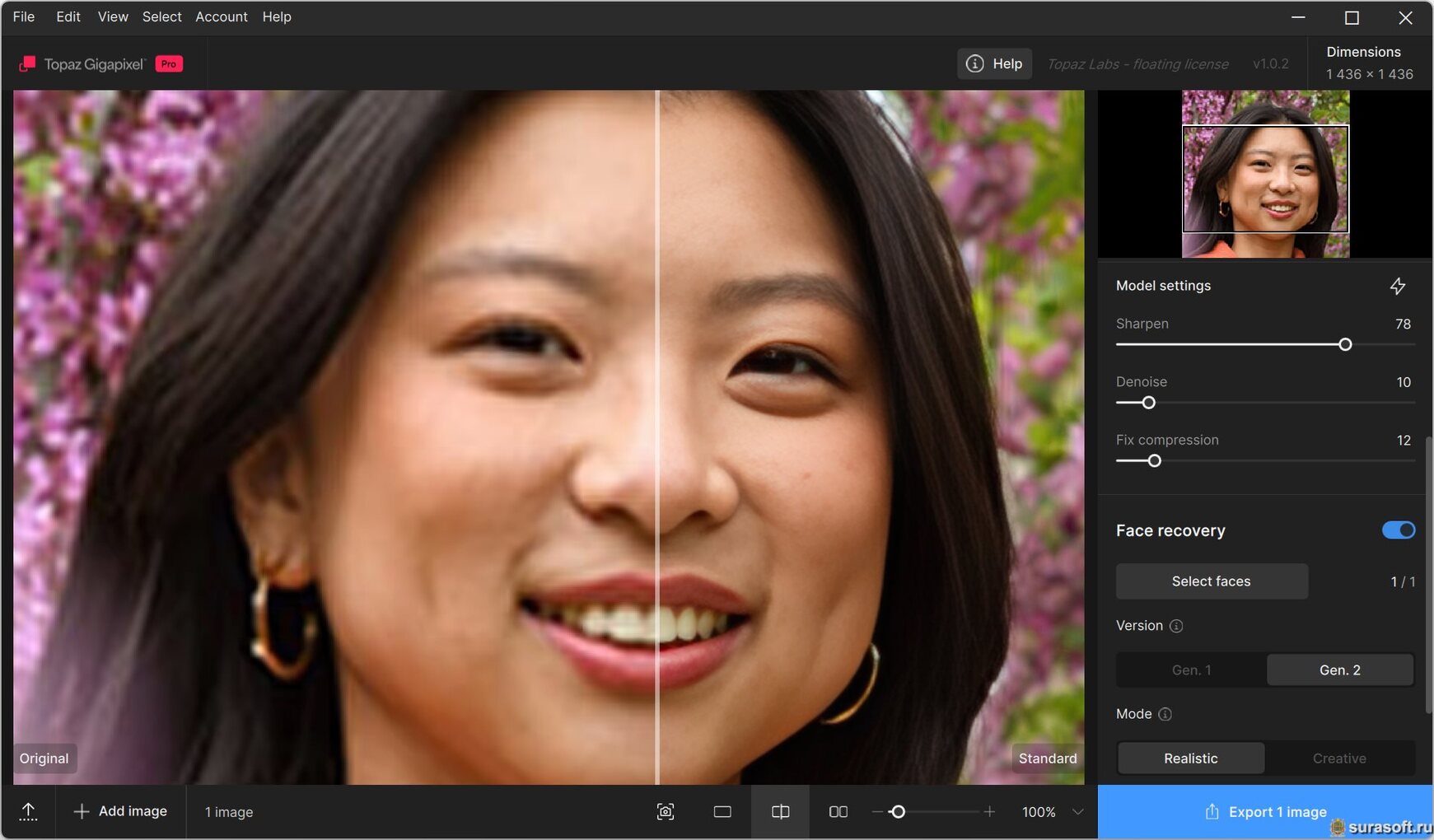Click the zoom in plus icon

(989, 812)
